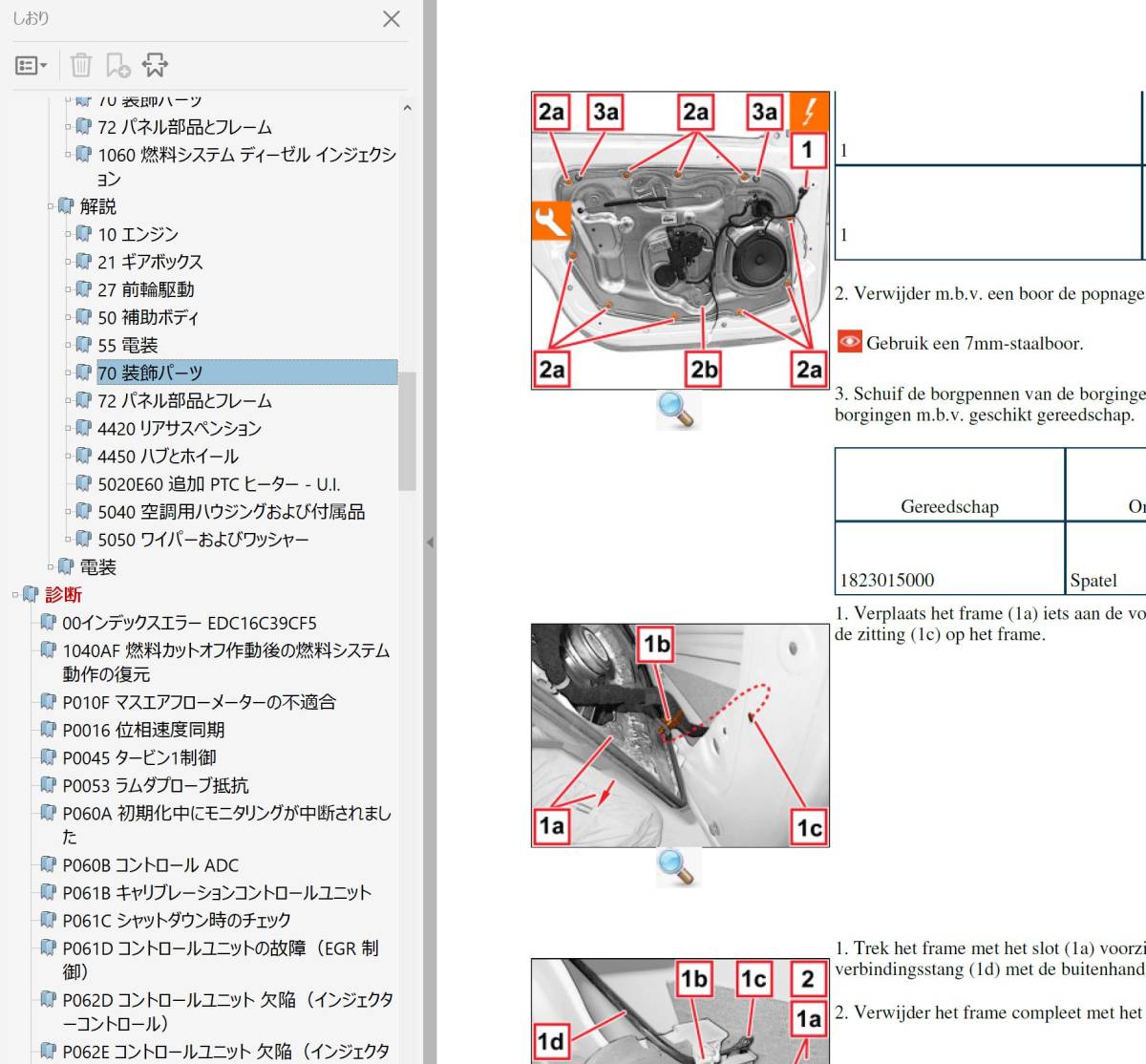This screenshot has height=1064, width=1146.
Task: Open bookmark 4450 ハブとホイール
Action: coord(168,457)
